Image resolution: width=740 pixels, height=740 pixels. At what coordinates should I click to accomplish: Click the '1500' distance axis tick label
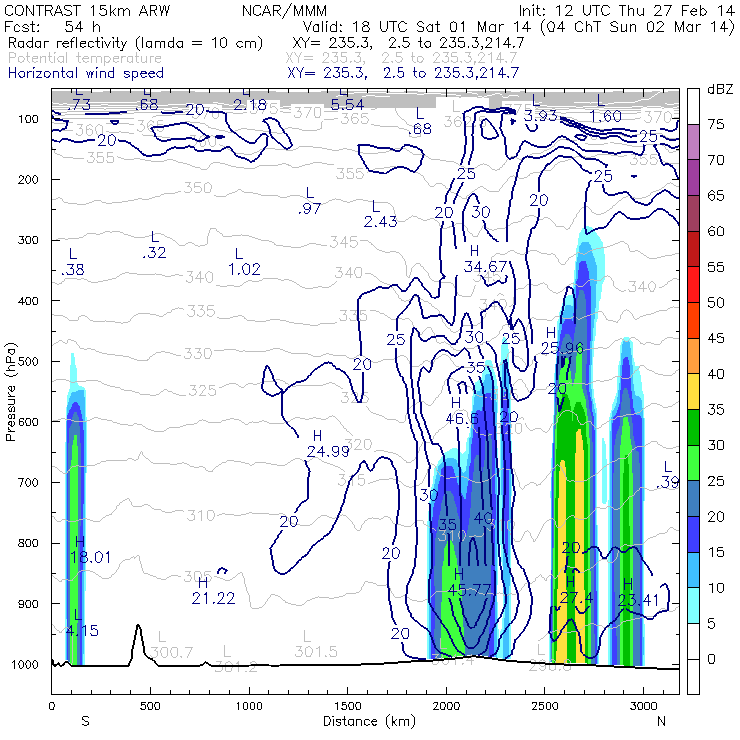(x=347, y=706)
